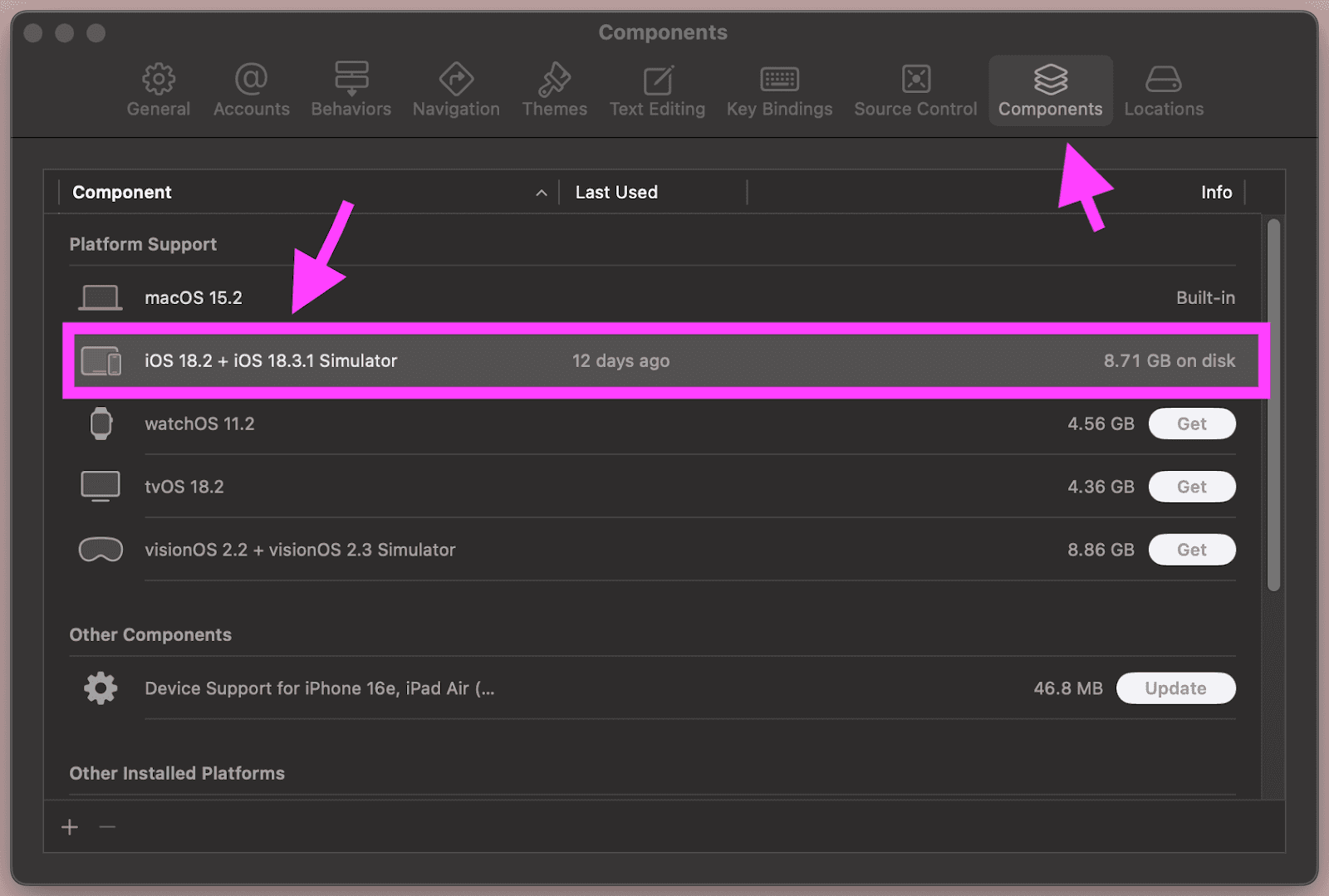Sort list by Last Used column
1329x896 pixels.
[x=616, y=193]
